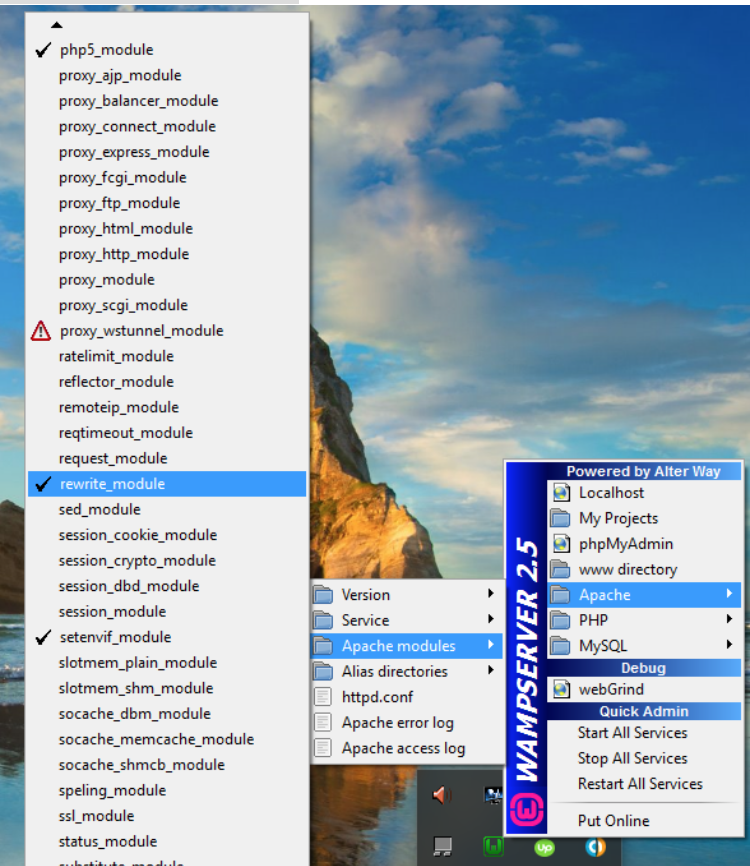Click Stop All Services

click(644, 758)
